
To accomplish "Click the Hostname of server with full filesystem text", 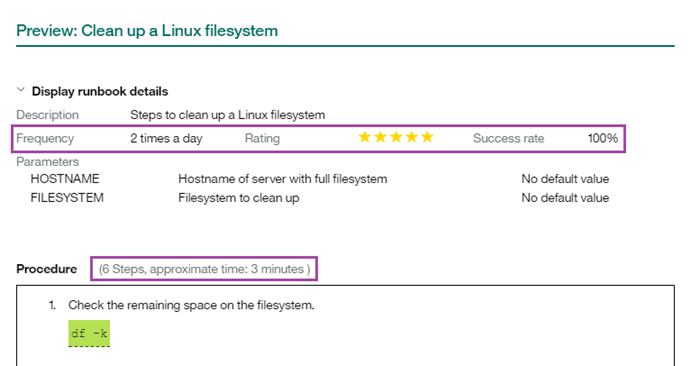I will pyautogui.click(x=283, y=179).
